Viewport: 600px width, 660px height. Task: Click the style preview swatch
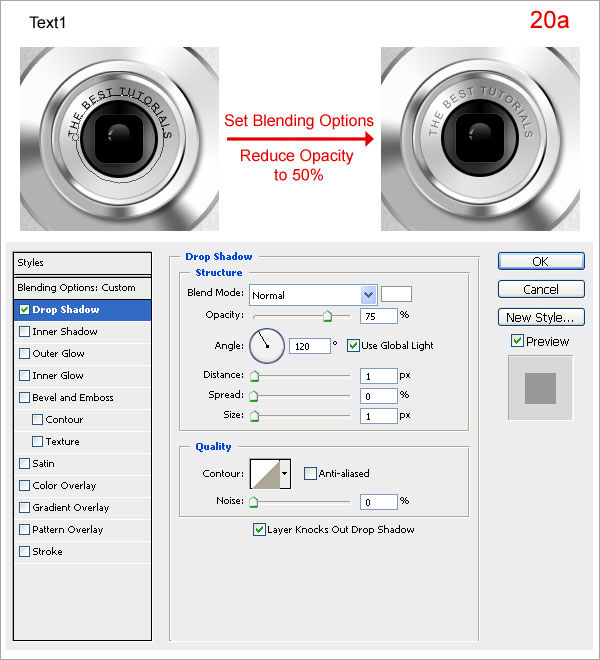[540, 388]
